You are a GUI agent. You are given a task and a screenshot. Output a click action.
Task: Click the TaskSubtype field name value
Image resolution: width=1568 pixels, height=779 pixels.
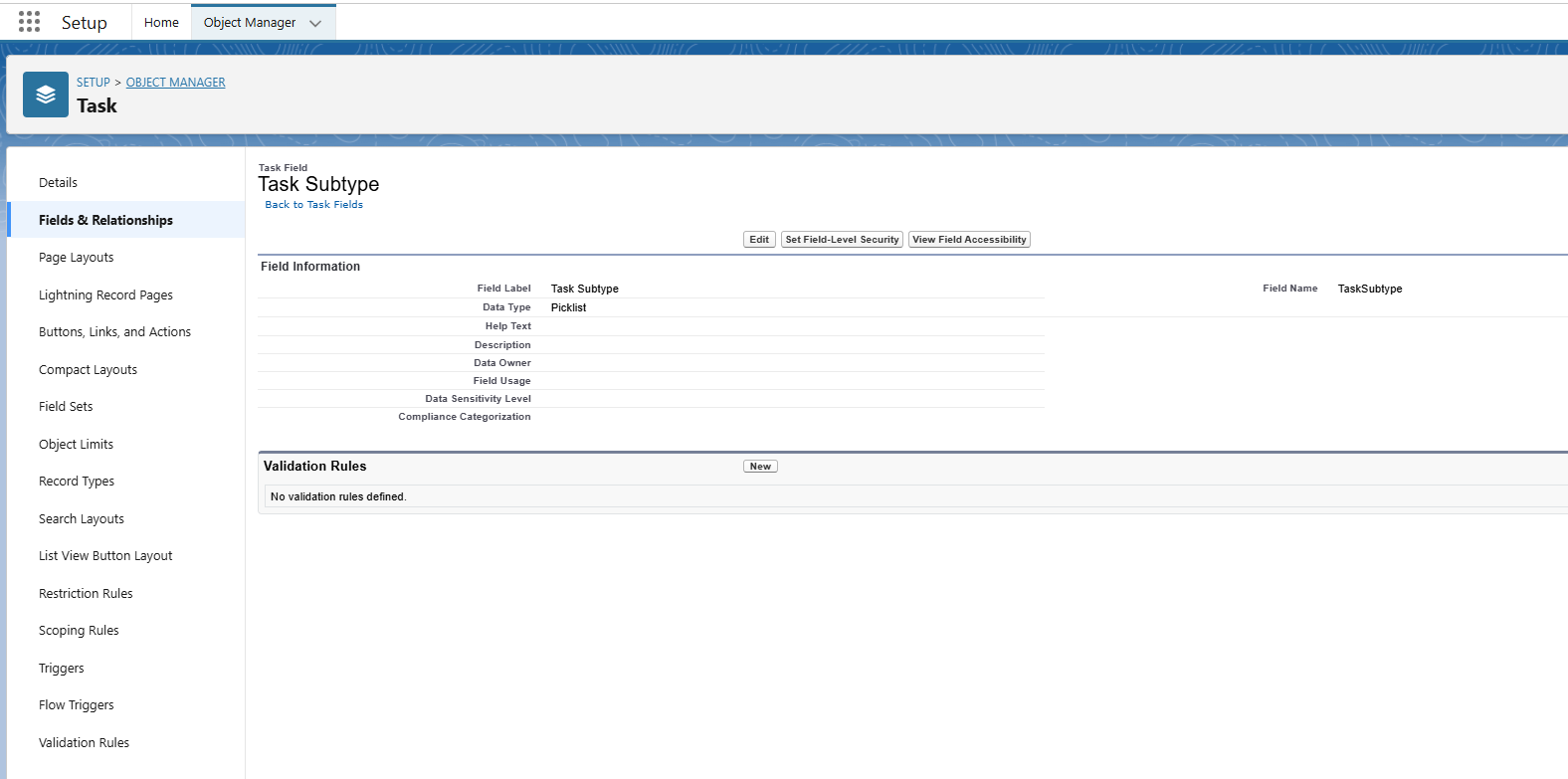pos(1370,289)
